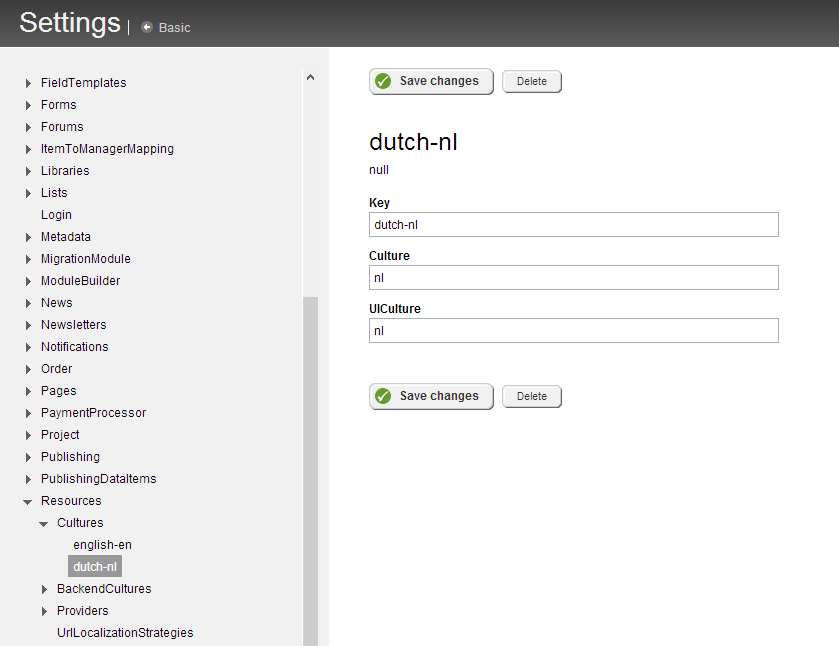839x646 pixels.
Task: Collapse the Cultures subtree
Action: pyautogui.click(x=44, y=524)
